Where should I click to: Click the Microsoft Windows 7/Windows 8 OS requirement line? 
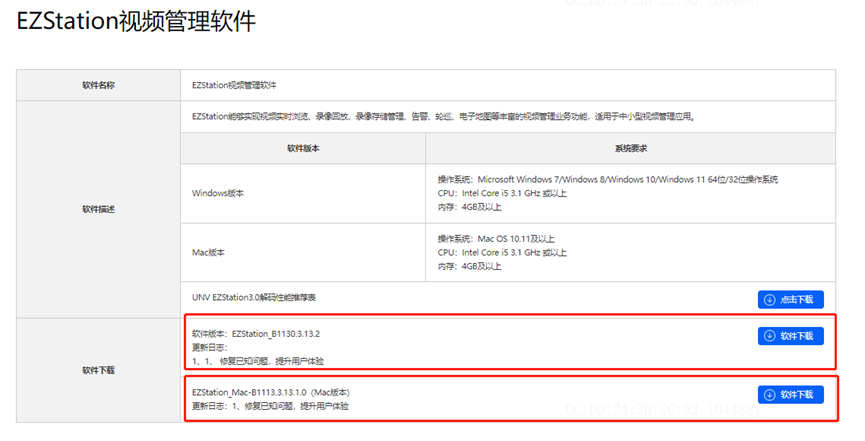(608, 179)
